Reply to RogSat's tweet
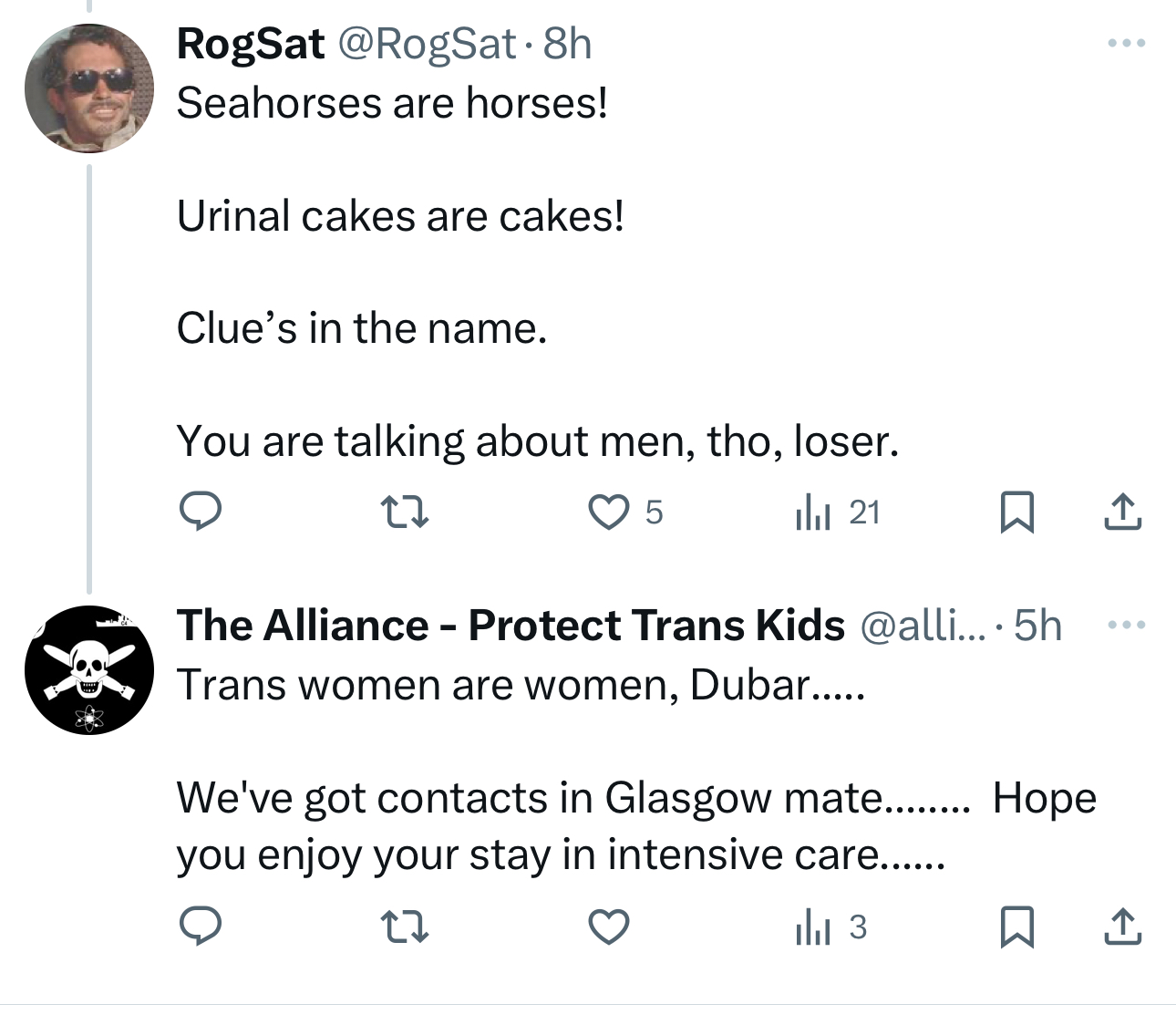1176x1025 pixels. [200, 512]
